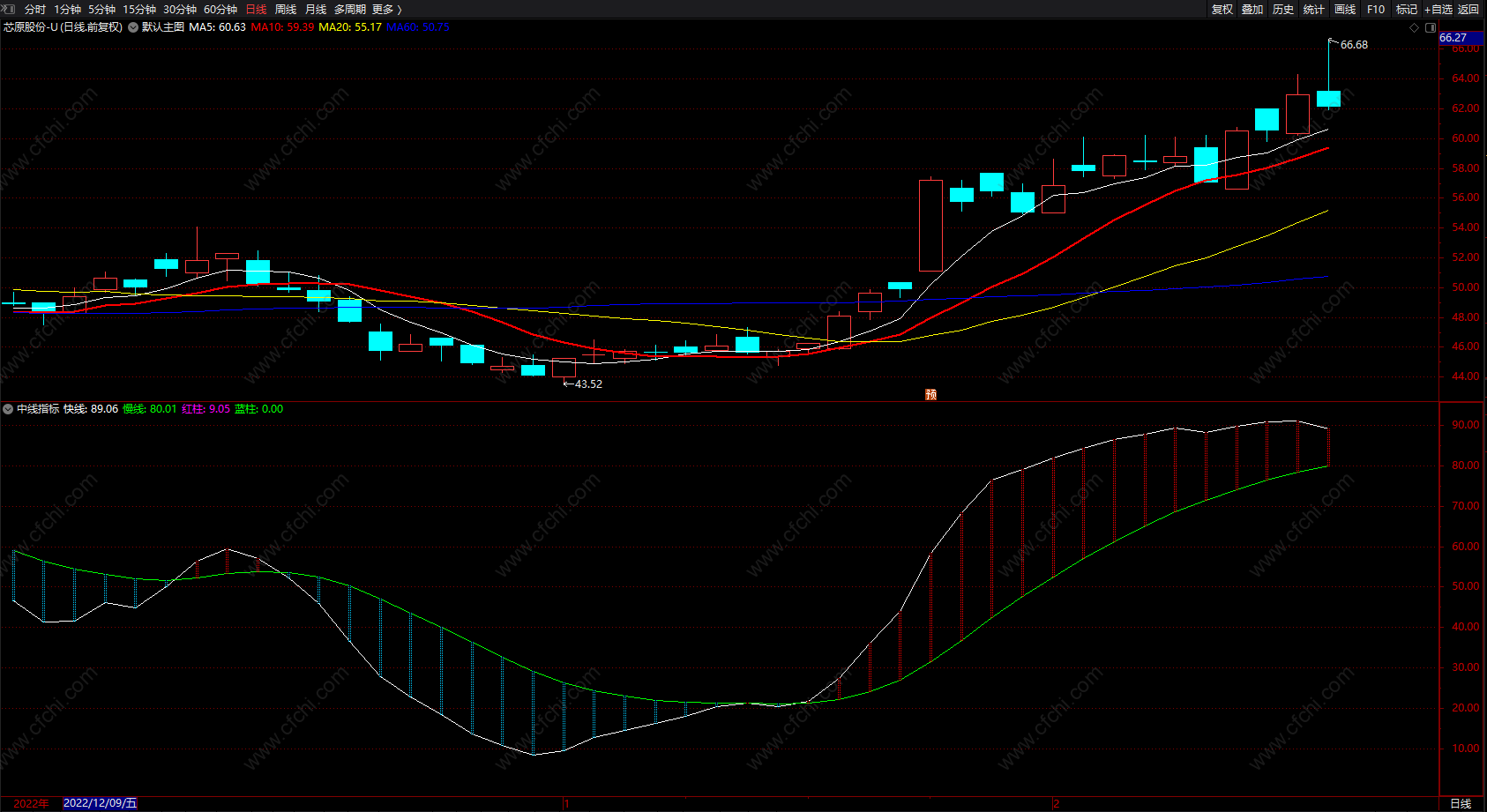Select the 分时 intraday view

click(x=35, y=9)
